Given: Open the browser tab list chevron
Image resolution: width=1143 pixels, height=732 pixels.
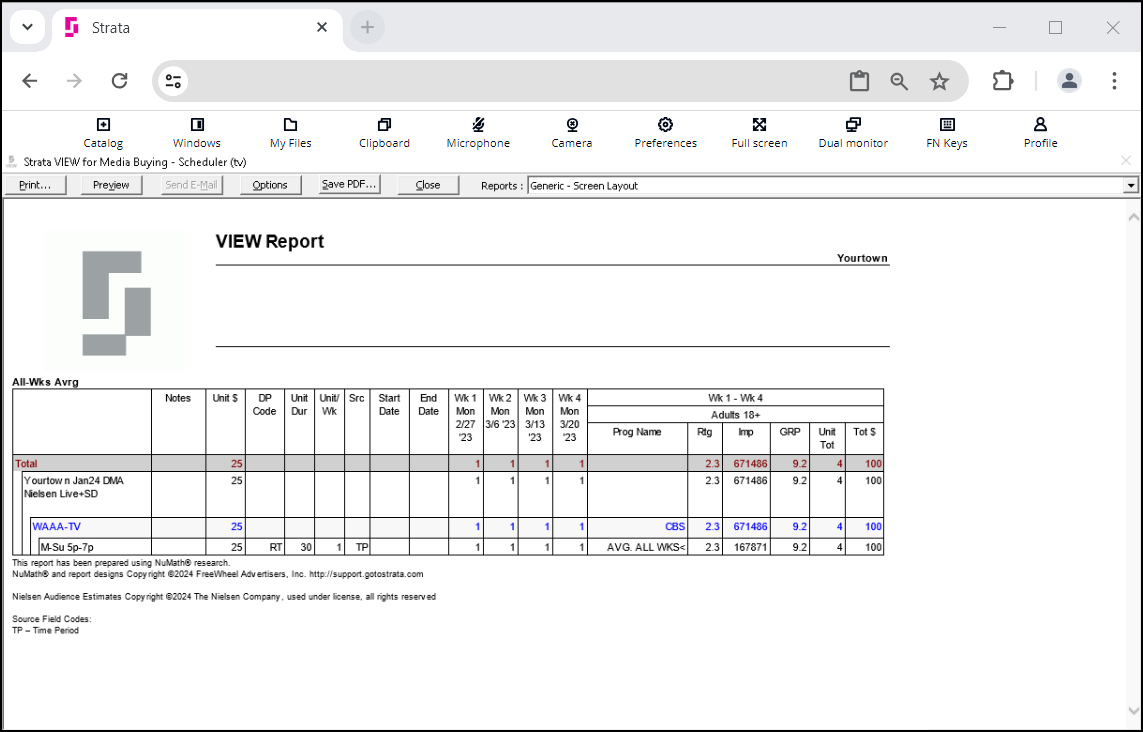Looking at the screenshot, I should [27, 27].
